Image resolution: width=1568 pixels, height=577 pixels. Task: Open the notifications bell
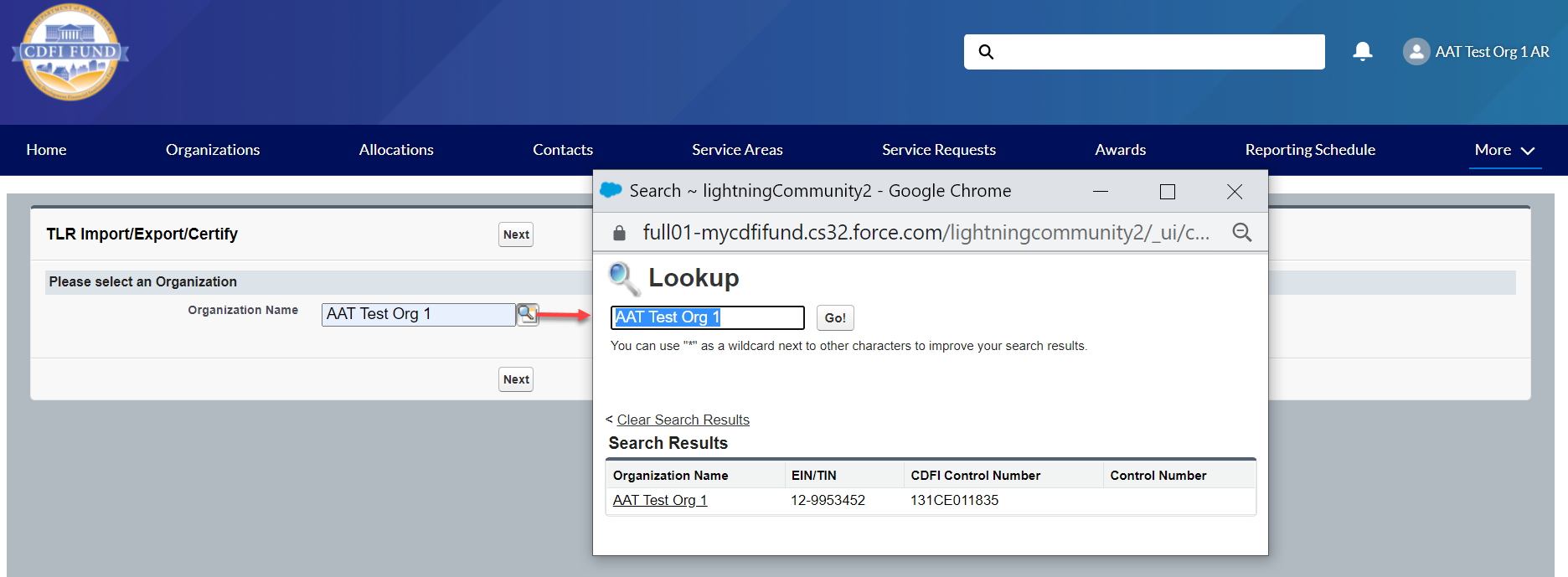pos(1363,52)
